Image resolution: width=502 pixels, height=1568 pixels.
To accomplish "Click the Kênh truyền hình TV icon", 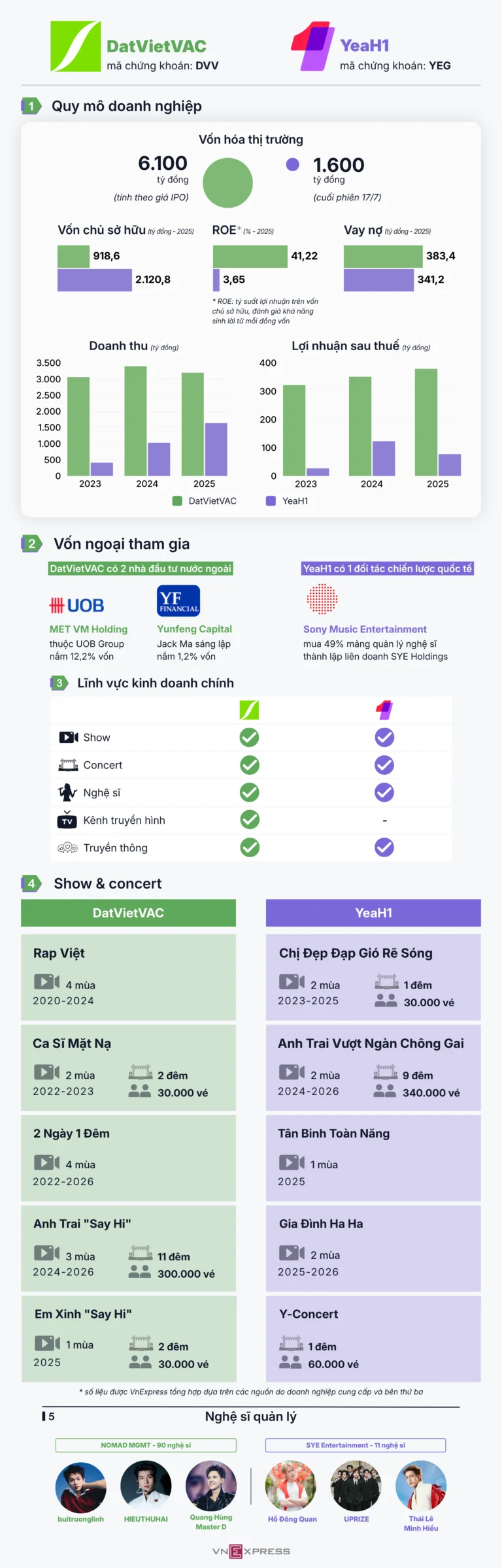I will [67, 821].
